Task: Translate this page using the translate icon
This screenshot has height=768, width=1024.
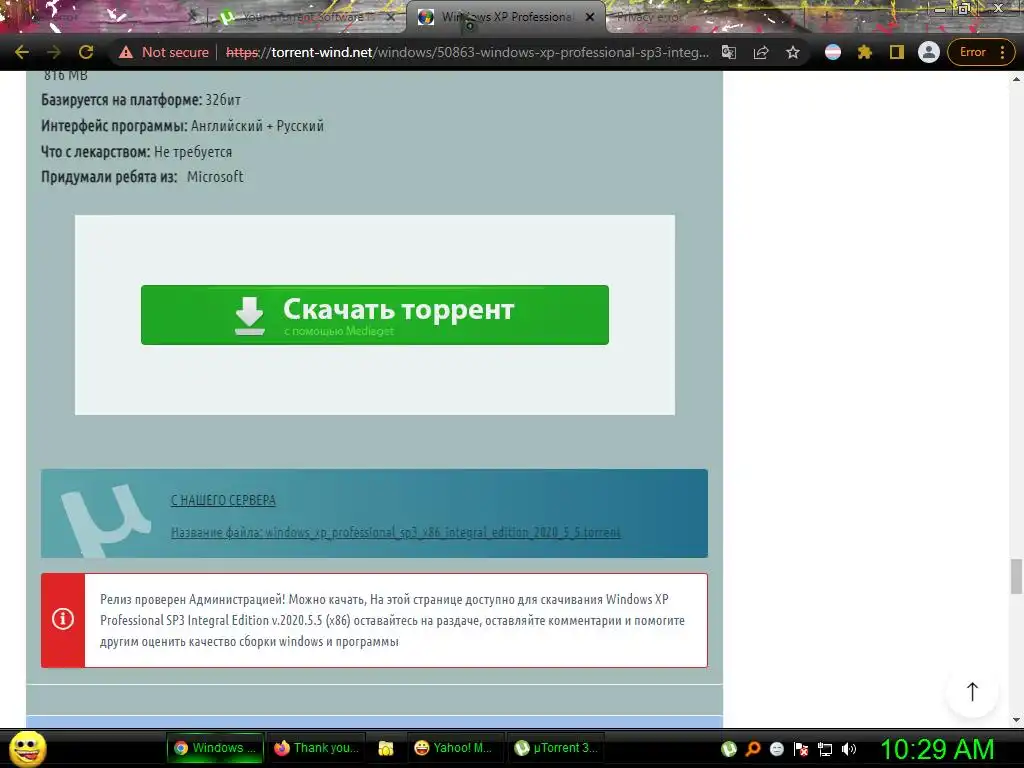Action: (x=729, y=52)
